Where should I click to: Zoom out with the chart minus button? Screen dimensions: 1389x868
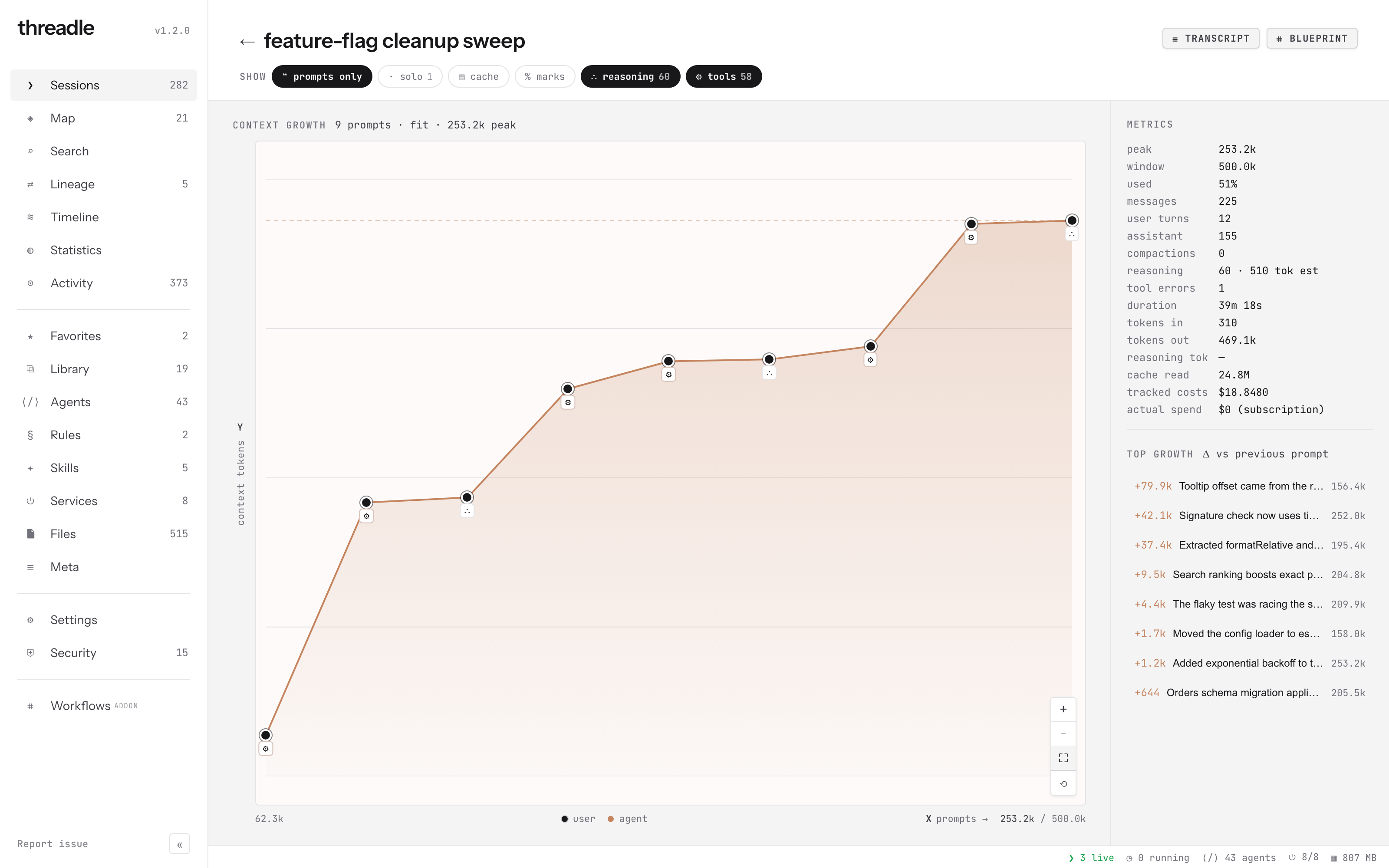[x=1063, y=733]
